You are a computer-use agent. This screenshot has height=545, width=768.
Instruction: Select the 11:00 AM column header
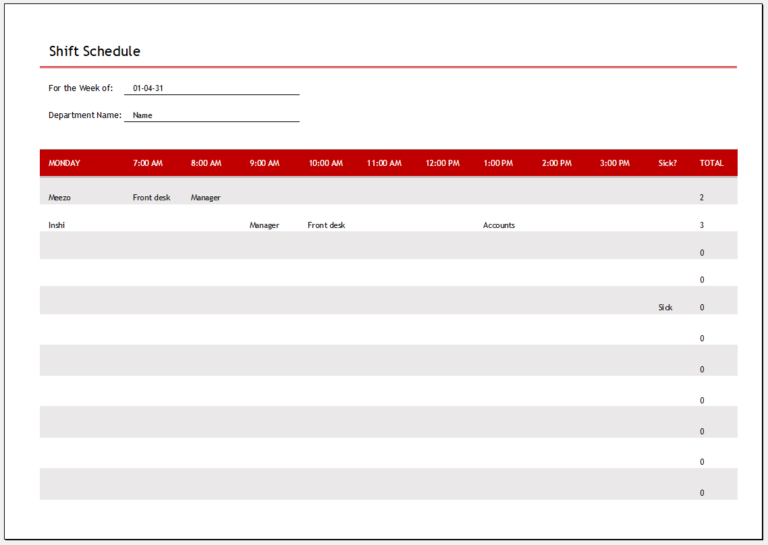pos(384,163)
